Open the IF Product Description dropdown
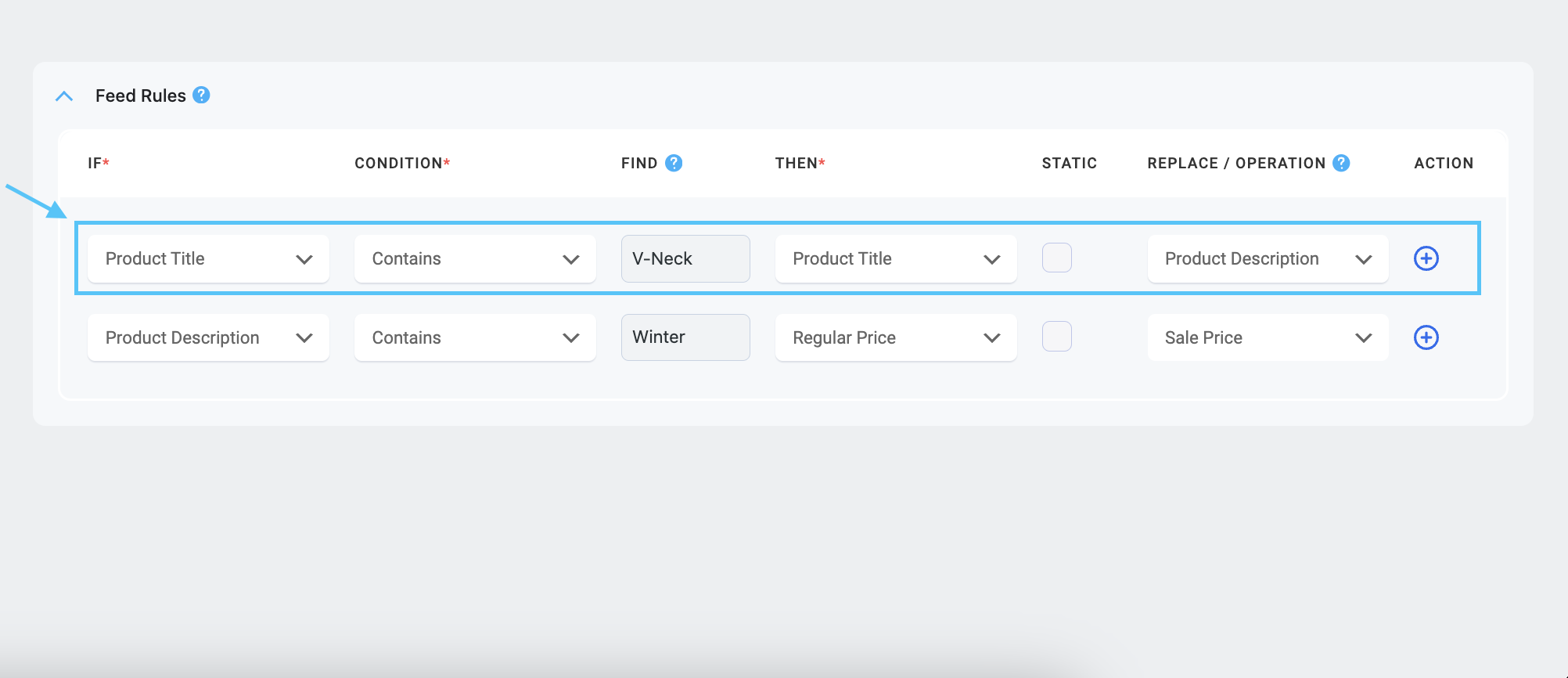This screenshot has height=678, width=1568. (208, 337)
